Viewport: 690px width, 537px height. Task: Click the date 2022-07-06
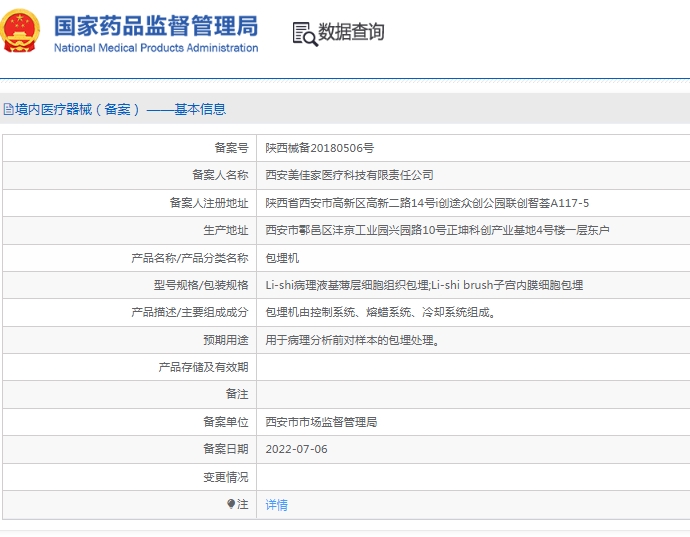296,449
